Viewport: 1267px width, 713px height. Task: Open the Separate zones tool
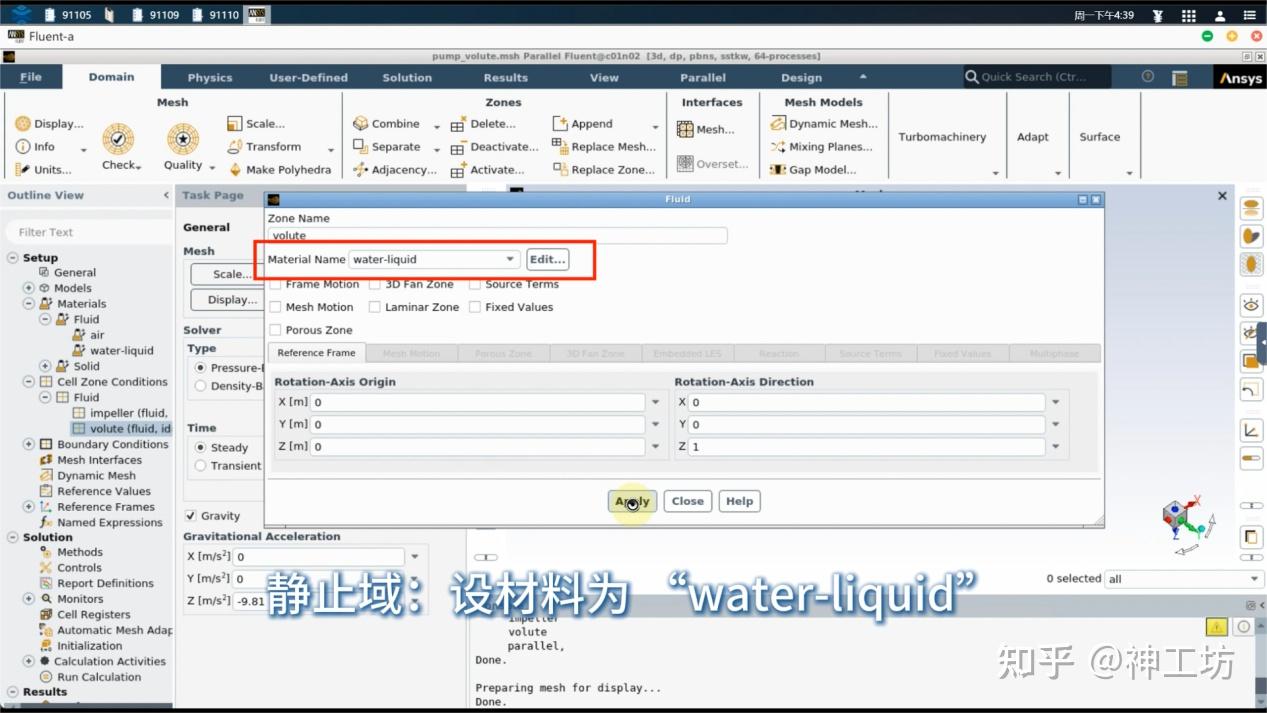(386, 147)
